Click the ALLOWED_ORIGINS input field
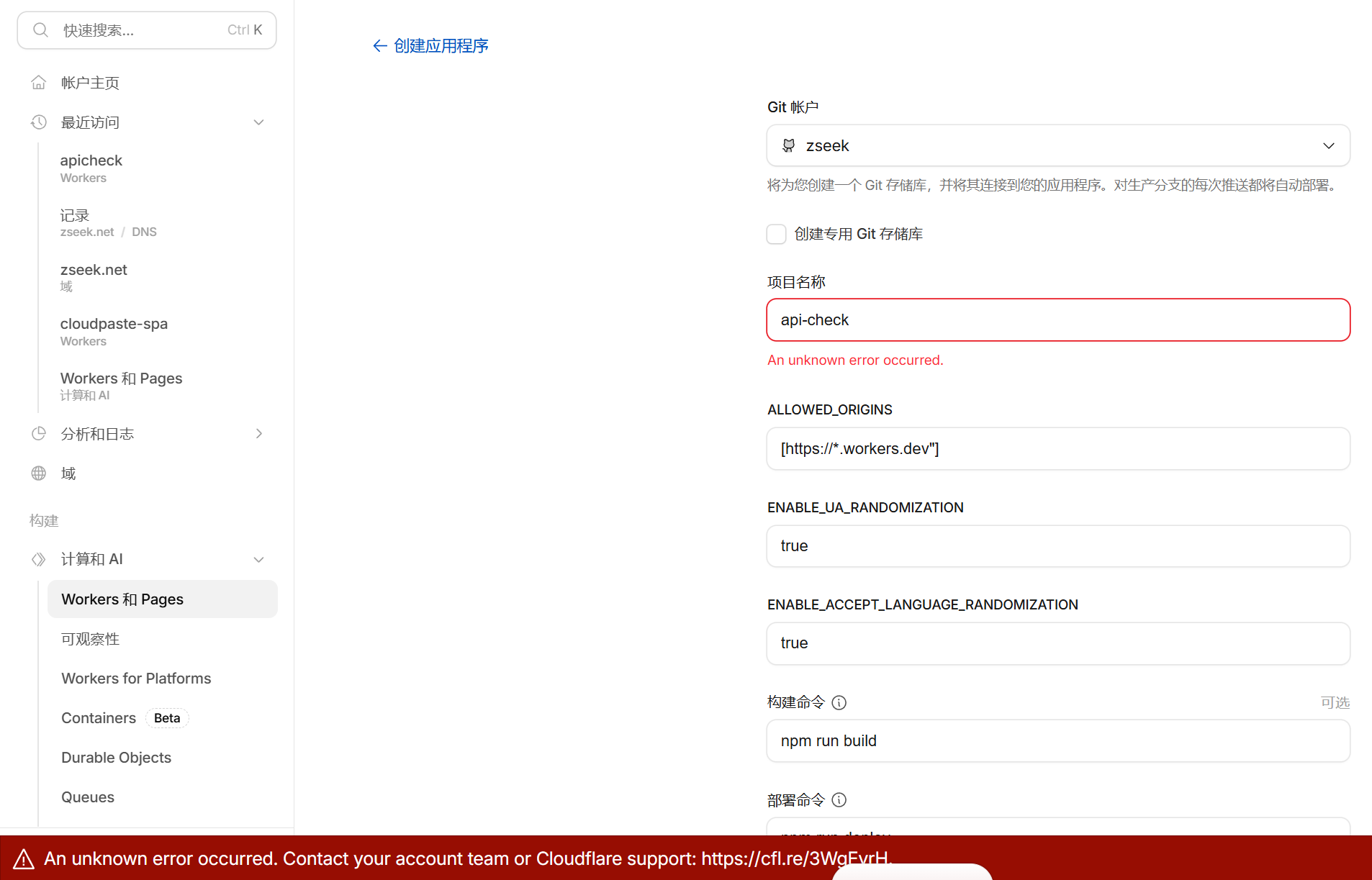The image size is (1372, 880). [x=1058, y=449]
